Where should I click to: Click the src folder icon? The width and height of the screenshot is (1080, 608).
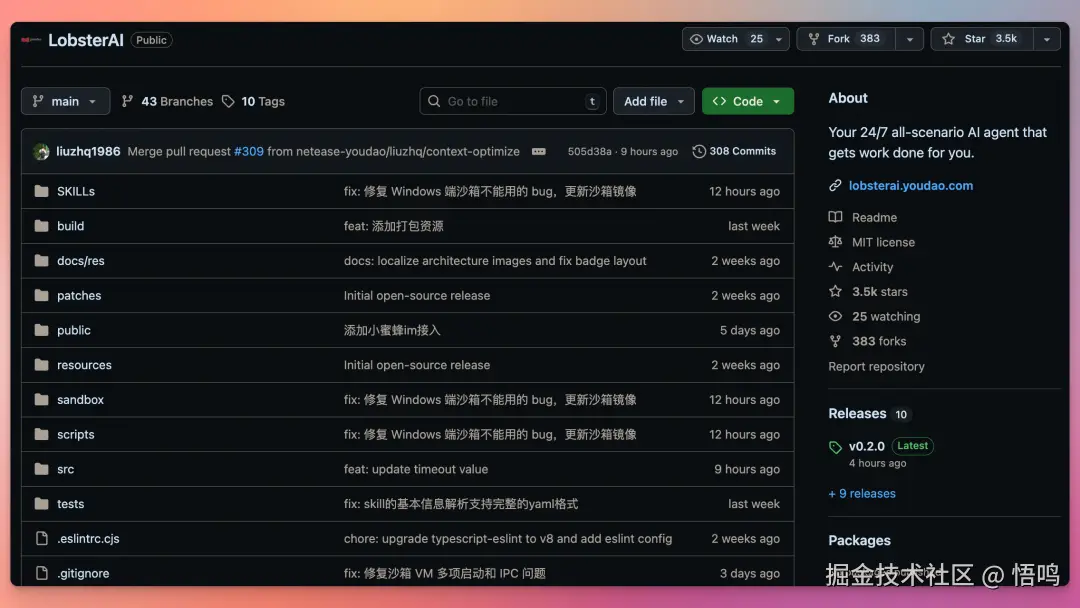[41, 469]
